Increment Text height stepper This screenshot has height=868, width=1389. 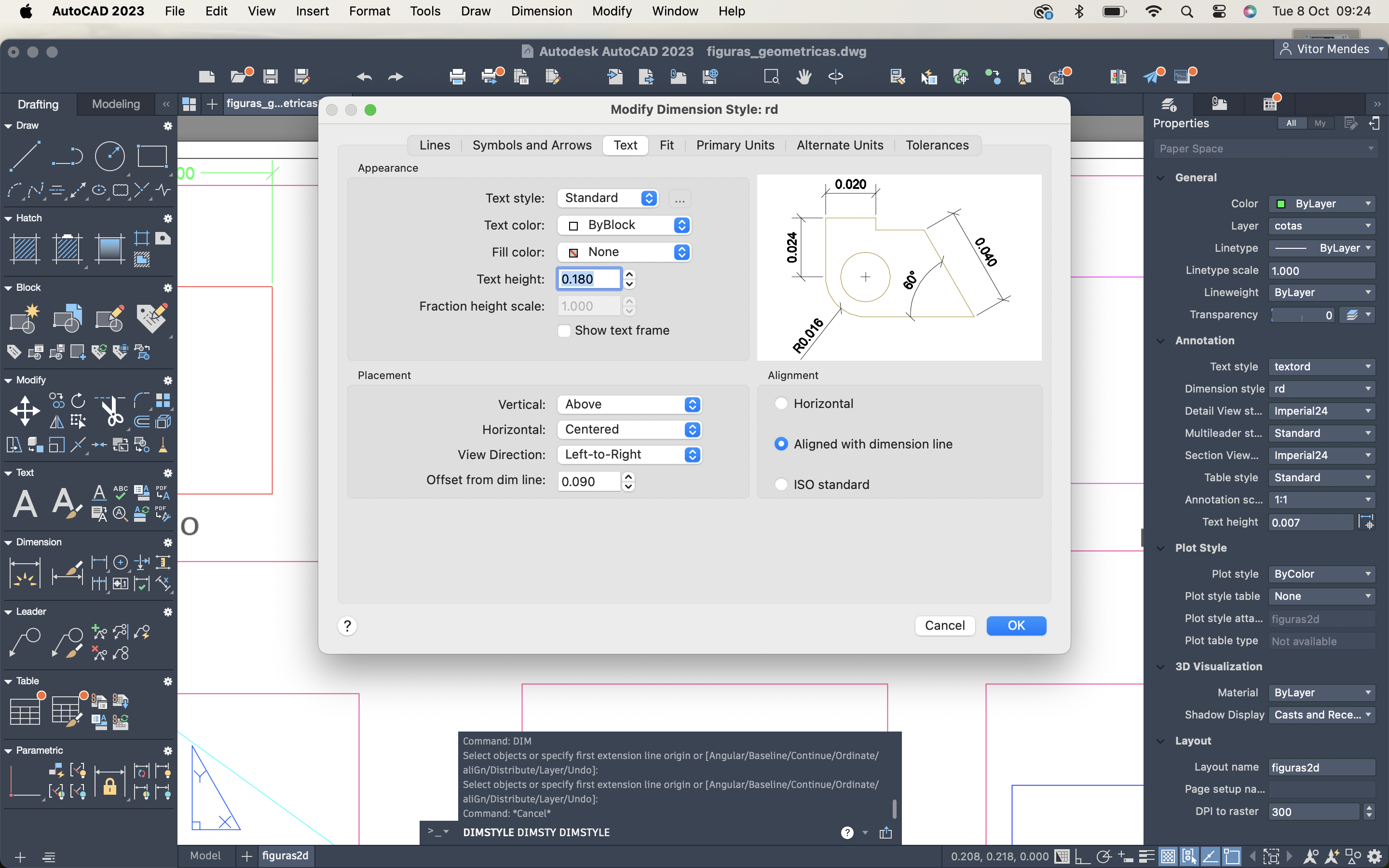[x=629, y=274]
